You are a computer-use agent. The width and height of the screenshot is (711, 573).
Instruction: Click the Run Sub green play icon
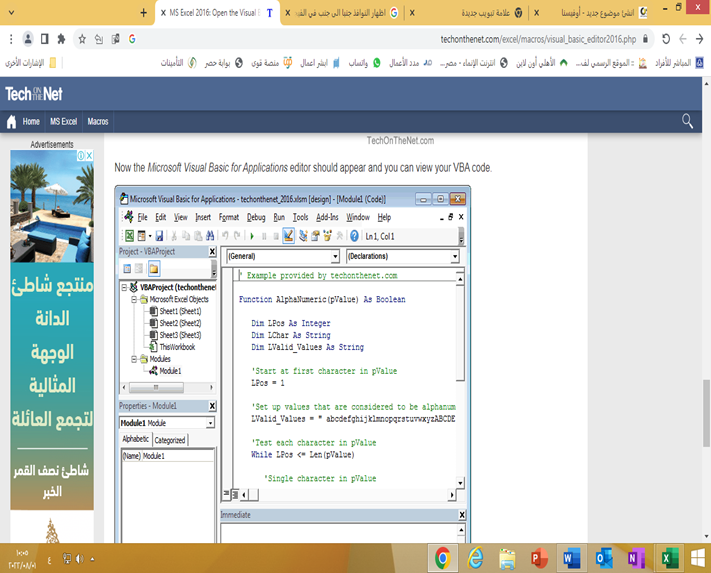(252, 236)
